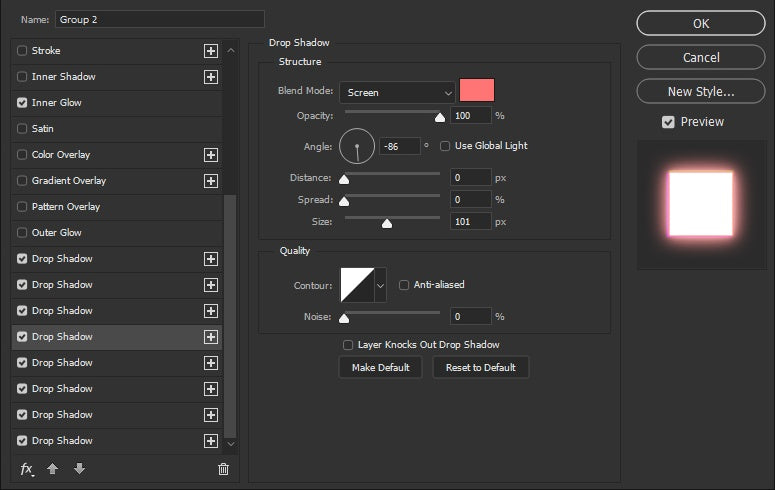Open the Stroke settings row
This screenshot has height=490, width=775.
coord(117,51)
